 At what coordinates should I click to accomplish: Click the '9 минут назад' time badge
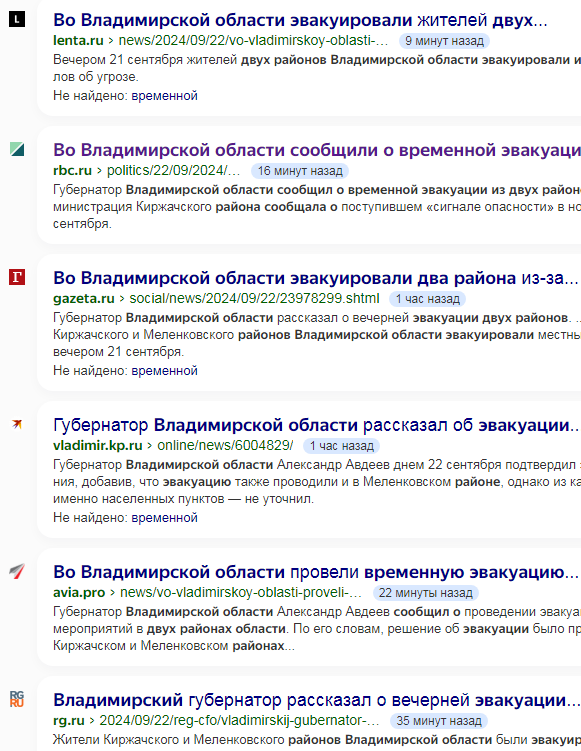tap(444, 41)
